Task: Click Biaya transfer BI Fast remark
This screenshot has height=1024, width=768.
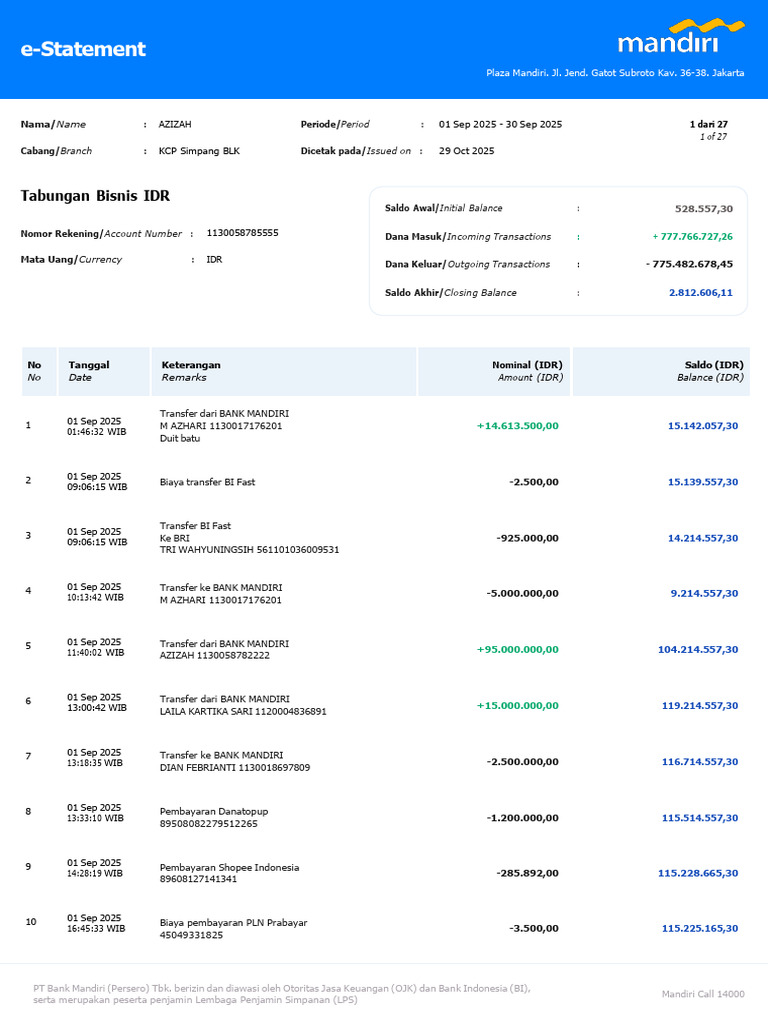Action: (207, 482)
